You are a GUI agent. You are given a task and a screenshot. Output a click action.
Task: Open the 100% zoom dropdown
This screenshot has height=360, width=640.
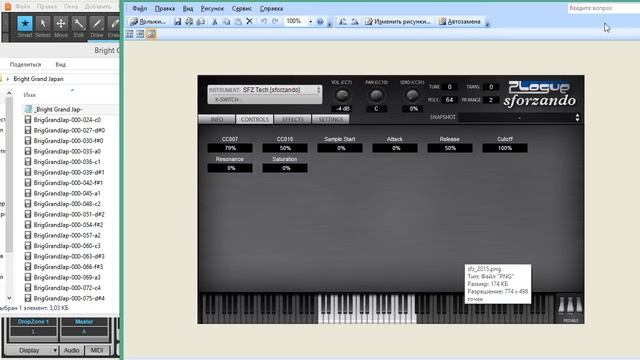310,22
